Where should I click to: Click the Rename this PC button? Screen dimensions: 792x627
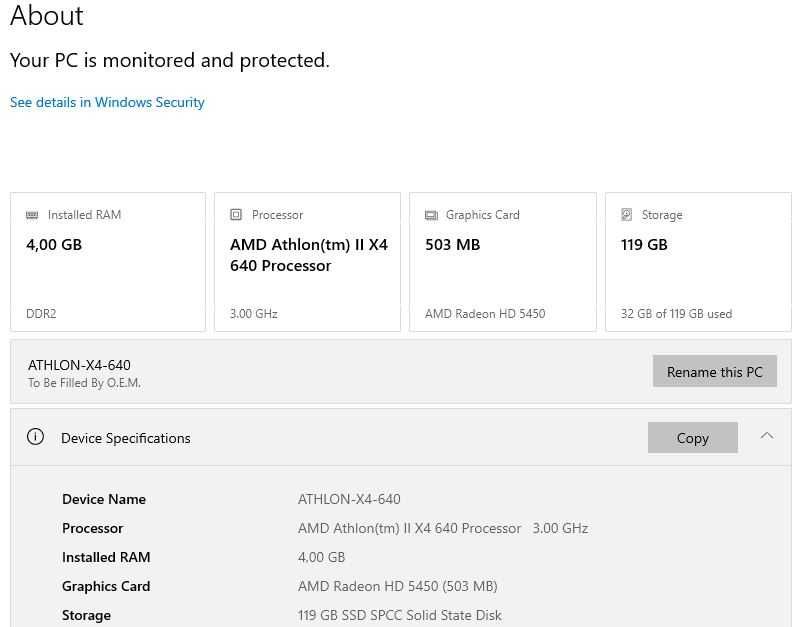714,371
